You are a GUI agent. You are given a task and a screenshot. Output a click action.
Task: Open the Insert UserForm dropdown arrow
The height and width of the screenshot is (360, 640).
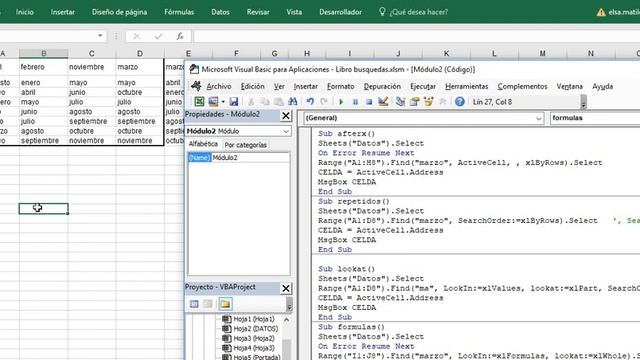tap(223, 102)
